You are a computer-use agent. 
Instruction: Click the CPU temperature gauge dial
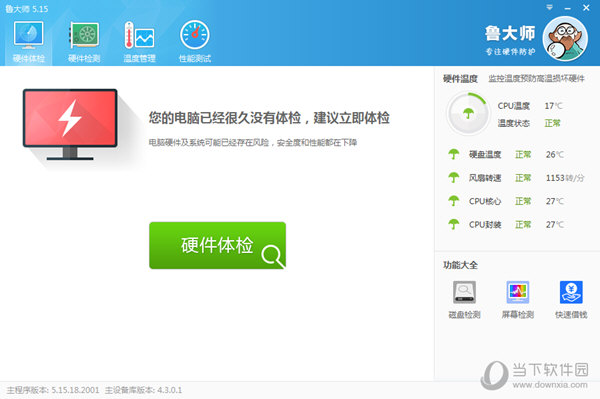click(x=468, y=113)
